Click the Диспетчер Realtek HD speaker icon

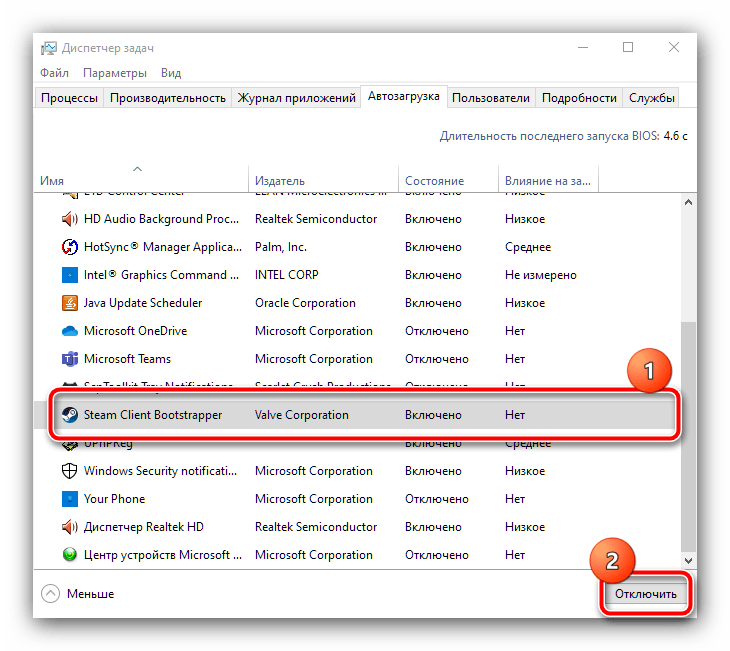pos(69,527)
